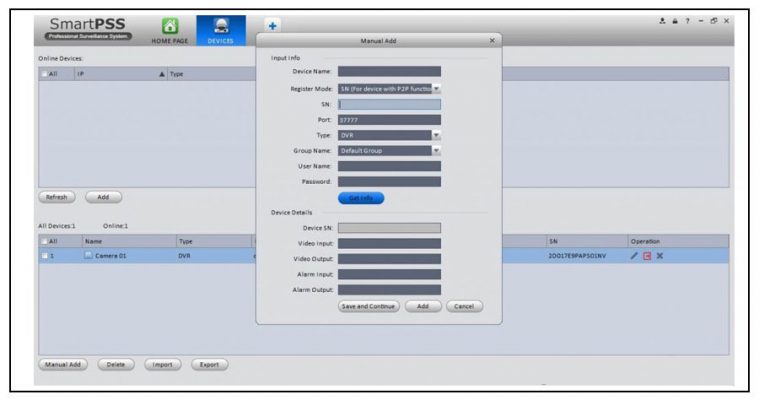This screenshot has width=759, height=400.
Task: Click into the SN input field
Action: (x=389, y=104)
